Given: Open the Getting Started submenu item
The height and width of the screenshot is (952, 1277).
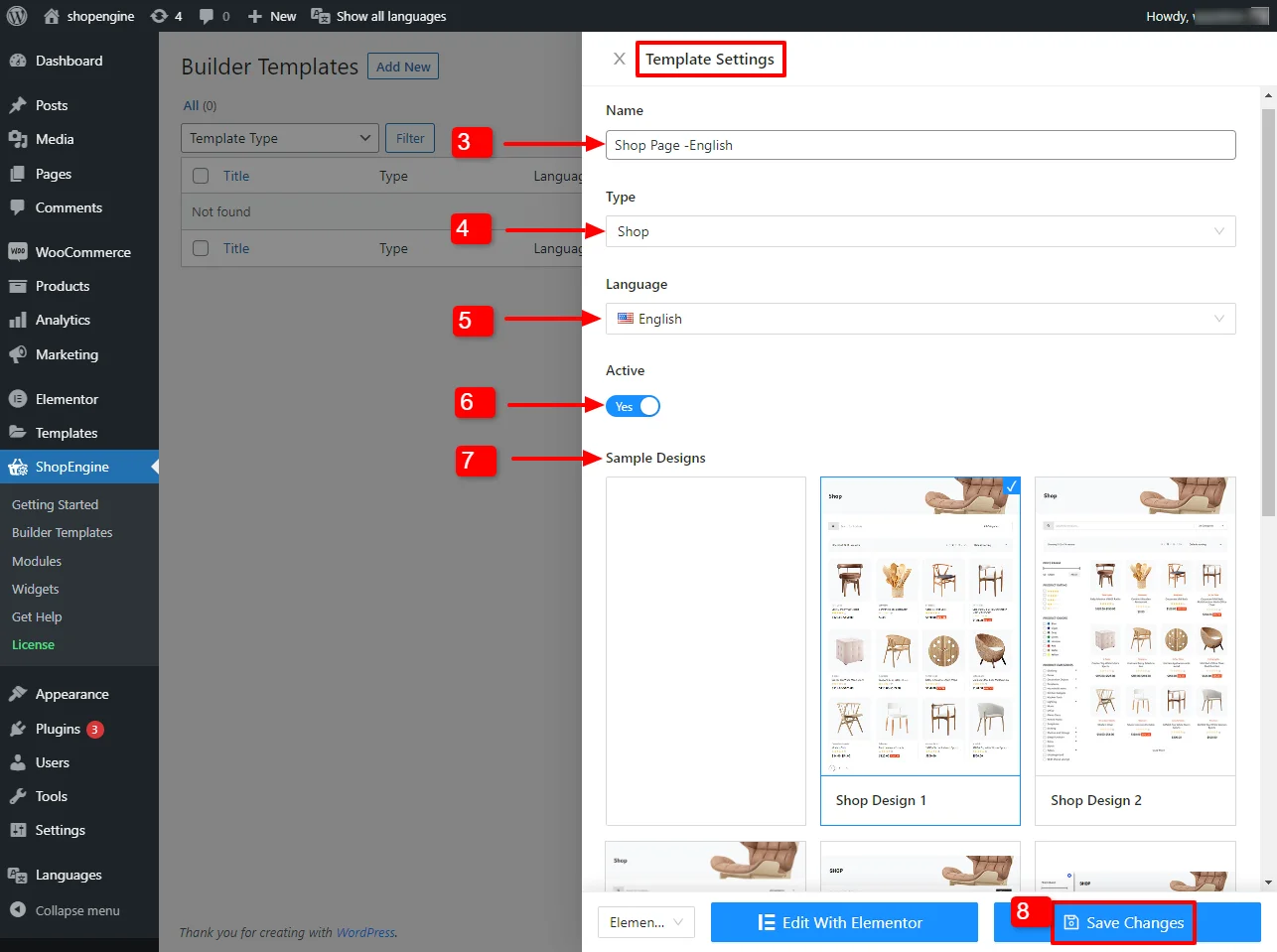Looking at the screenshot, I should 55,504.
